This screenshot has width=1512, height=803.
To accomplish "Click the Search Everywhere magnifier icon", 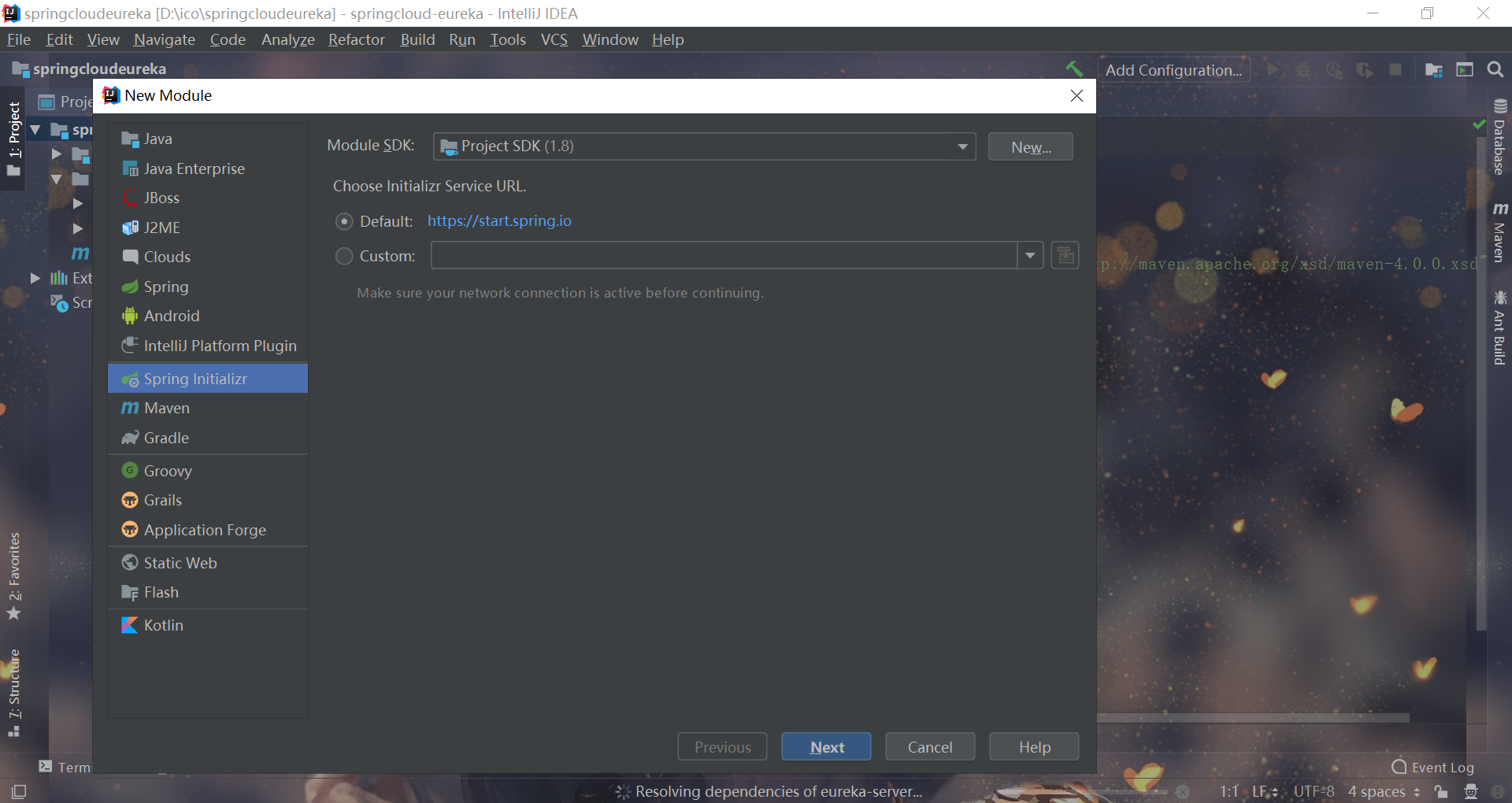I will (1495, 70).
